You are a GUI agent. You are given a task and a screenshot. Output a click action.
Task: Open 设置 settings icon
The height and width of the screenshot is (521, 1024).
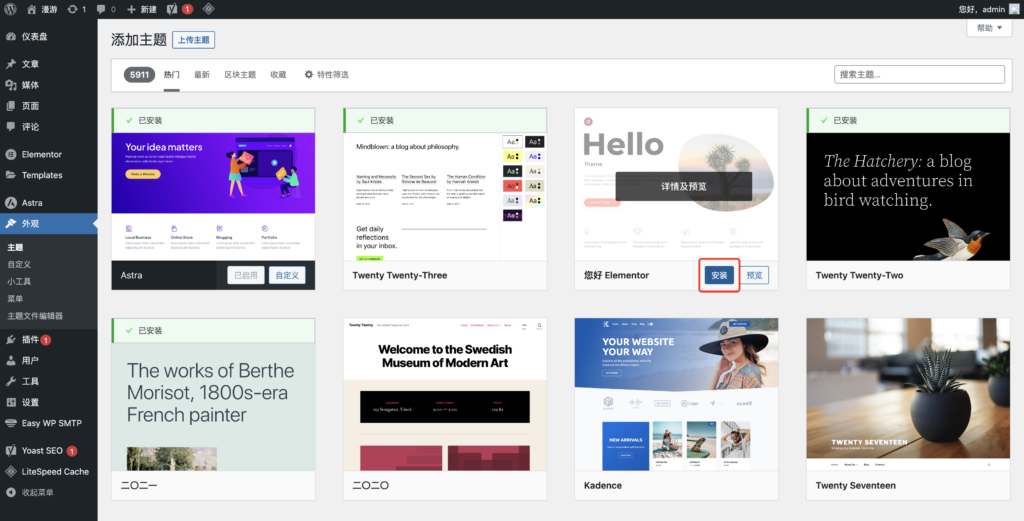pos(10,402)
